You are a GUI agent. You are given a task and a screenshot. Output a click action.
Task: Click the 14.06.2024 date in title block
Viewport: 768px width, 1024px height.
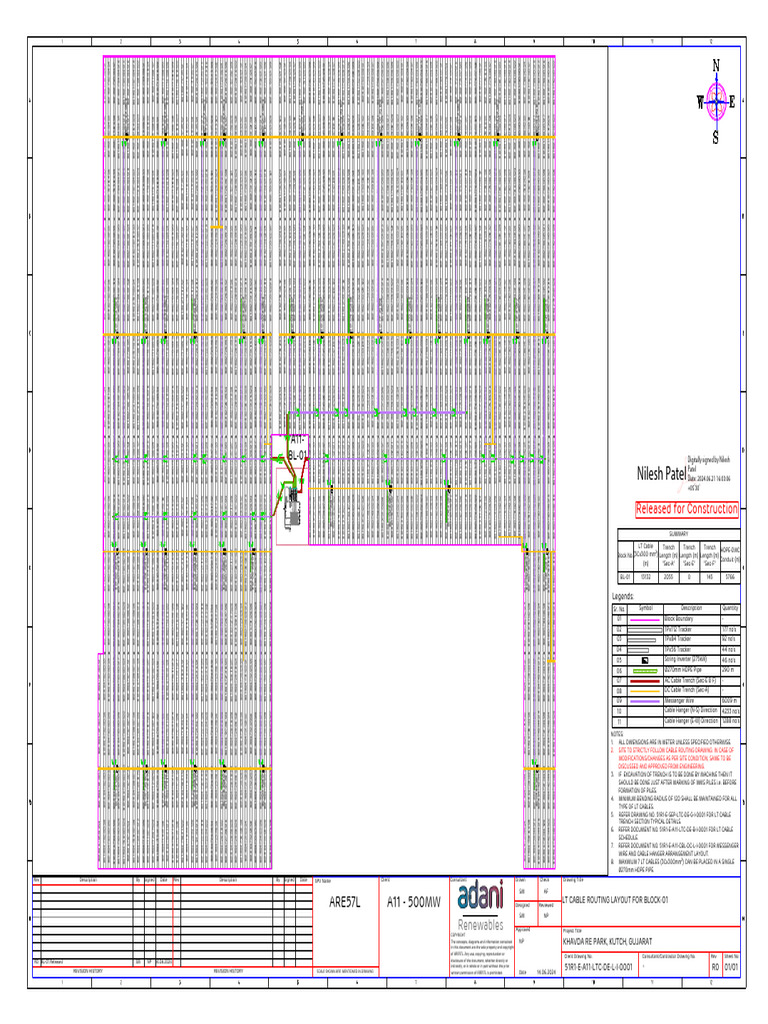coord(546,972)
